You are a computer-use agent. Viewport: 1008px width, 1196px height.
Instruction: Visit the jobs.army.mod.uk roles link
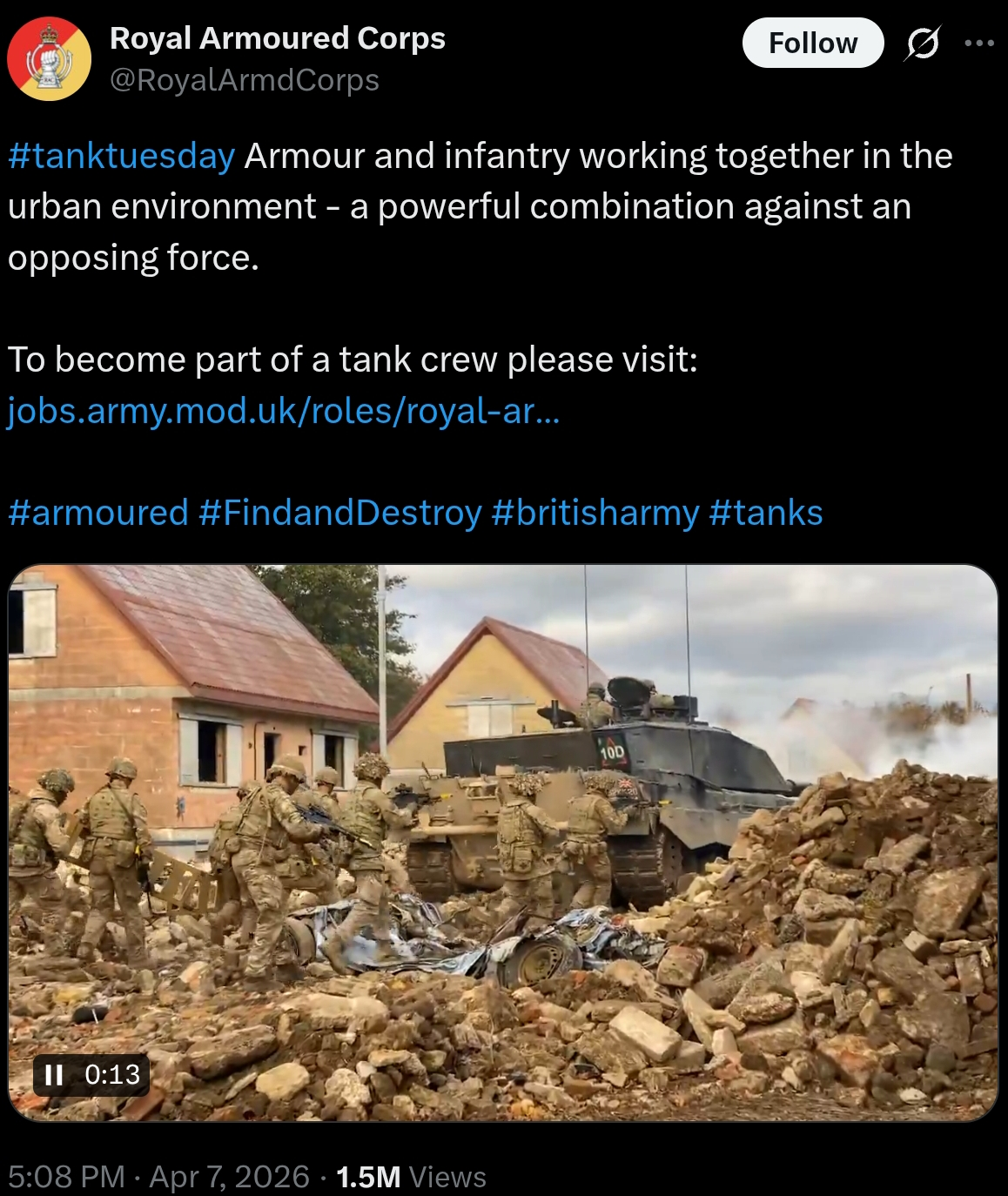click(x=284, y=411)
